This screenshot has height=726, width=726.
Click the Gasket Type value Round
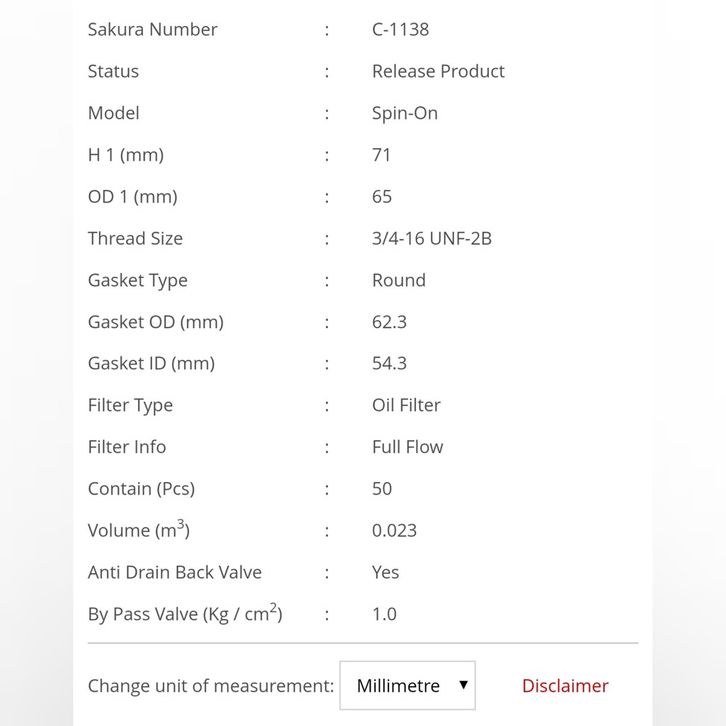(399, 280)
